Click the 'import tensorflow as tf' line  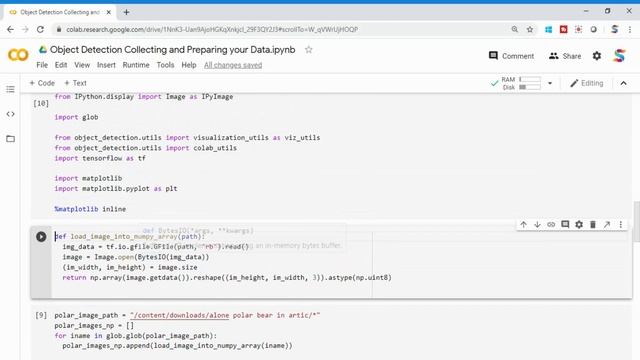click(x=100, y=158)
